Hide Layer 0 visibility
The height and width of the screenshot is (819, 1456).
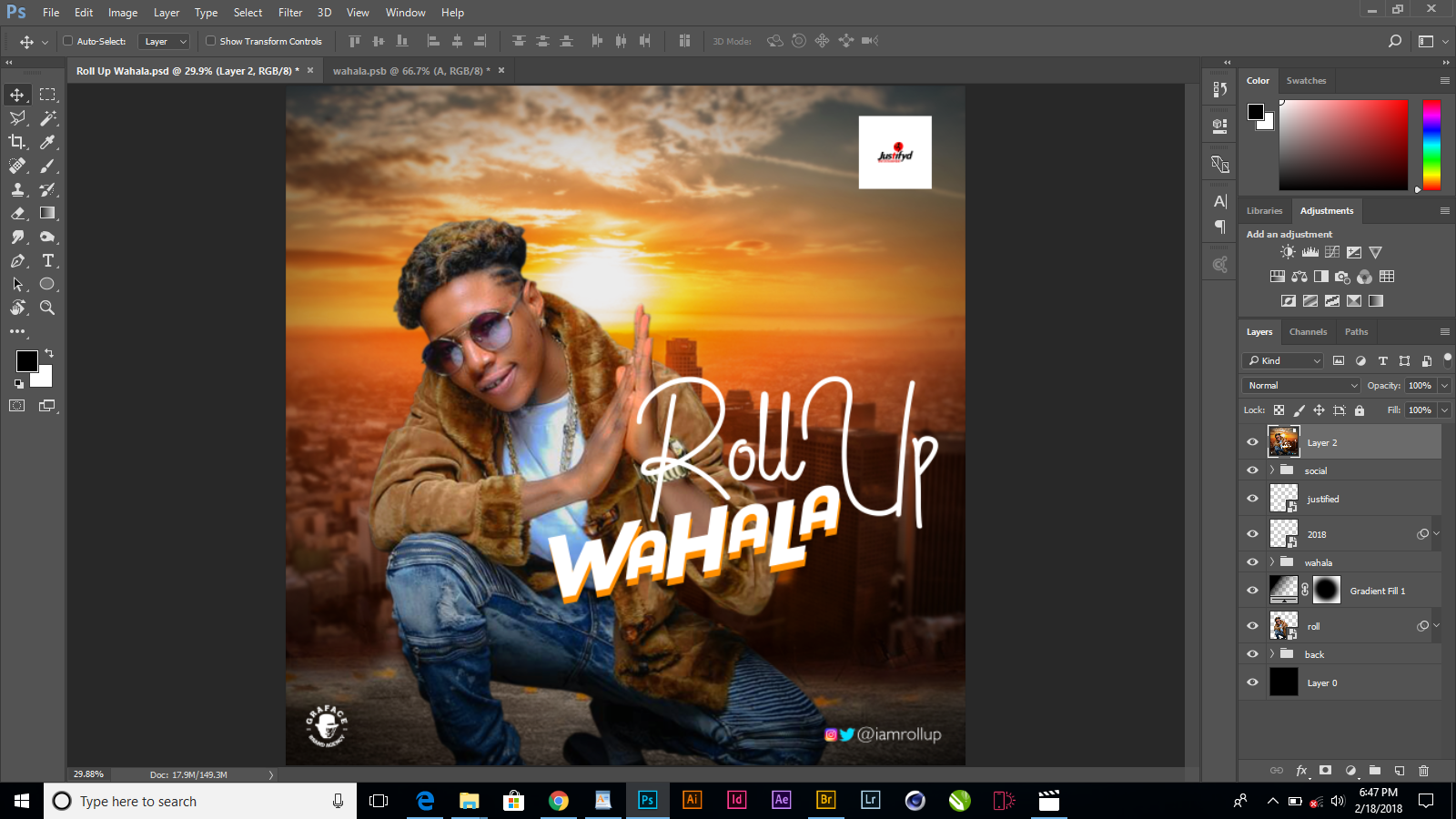(x=1252, y=682)
